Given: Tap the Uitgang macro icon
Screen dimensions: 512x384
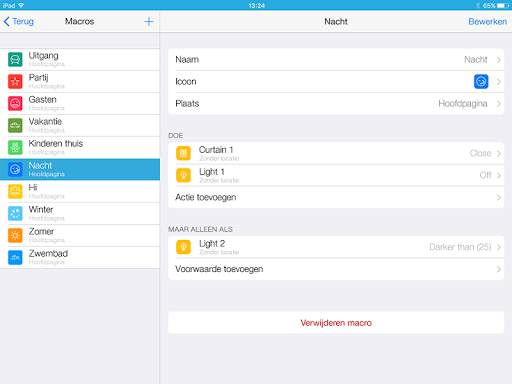Looking at the screenshot, I should point(15,59).
